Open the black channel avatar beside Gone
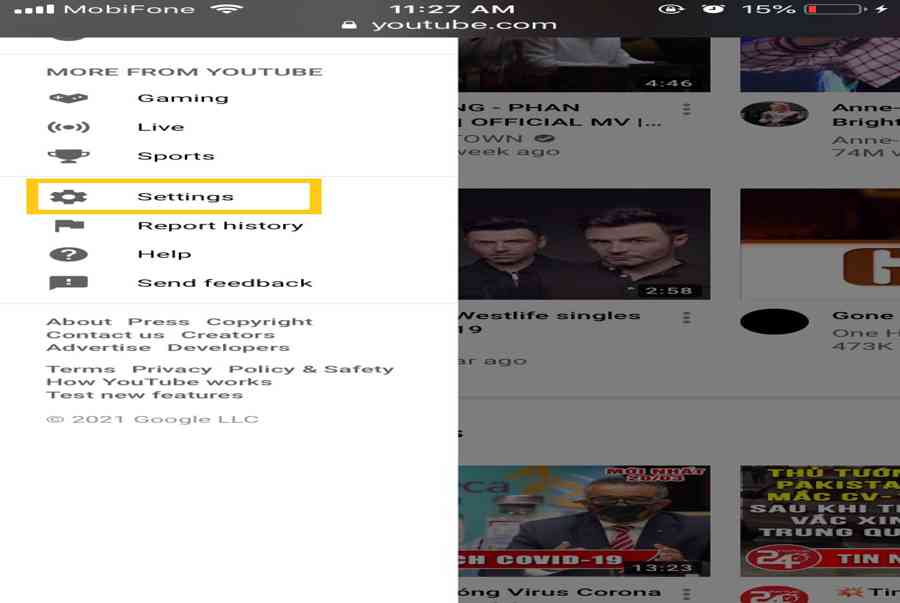Viewport: 900px width, 603px height. 774,321
